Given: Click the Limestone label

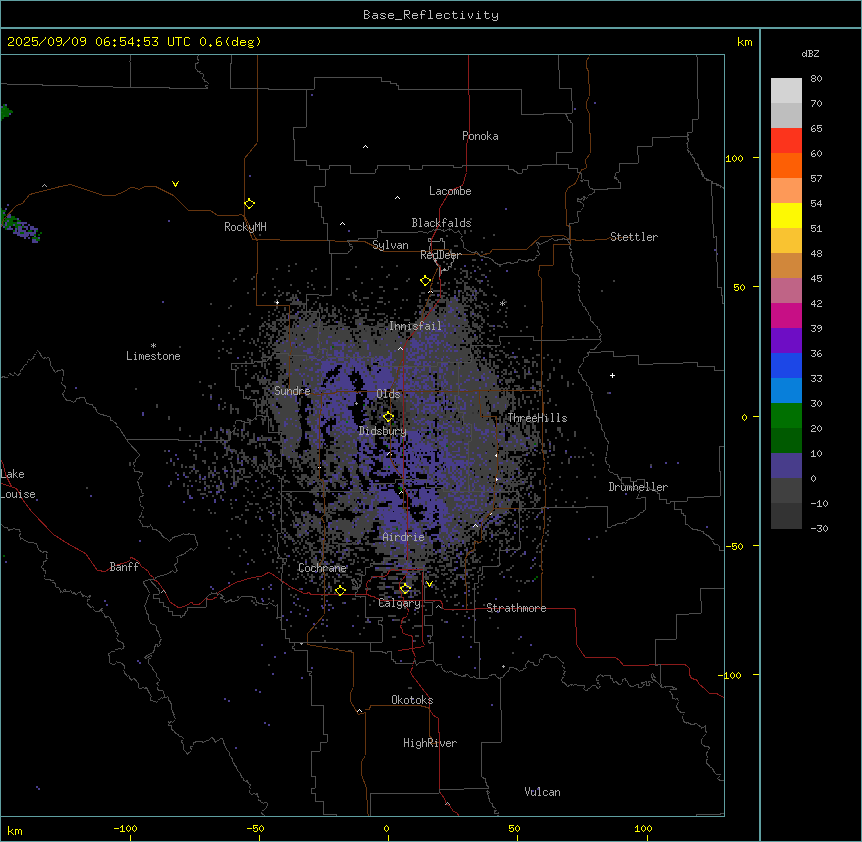Looking at the screenshot, I should (153, 356).
